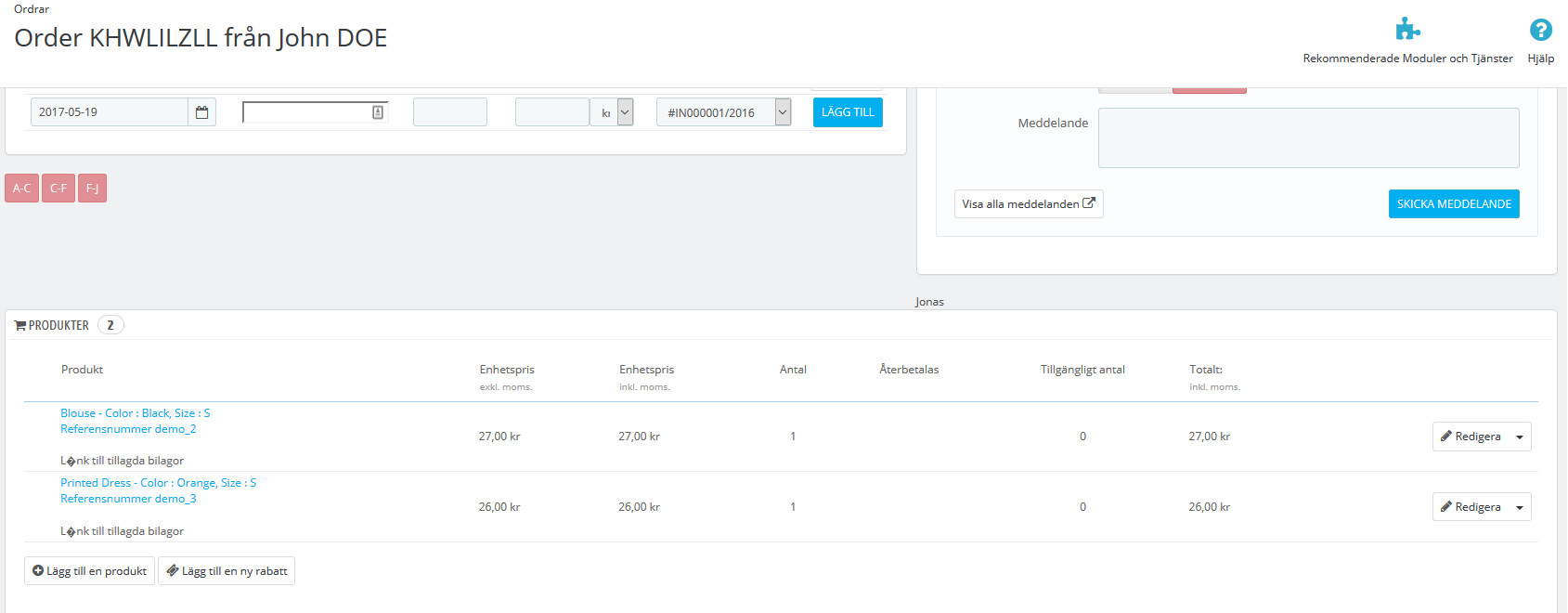Click the Tillgängligt antal column header
The height and width of the screenshot is (613, 1568).
click(1082, 370)
